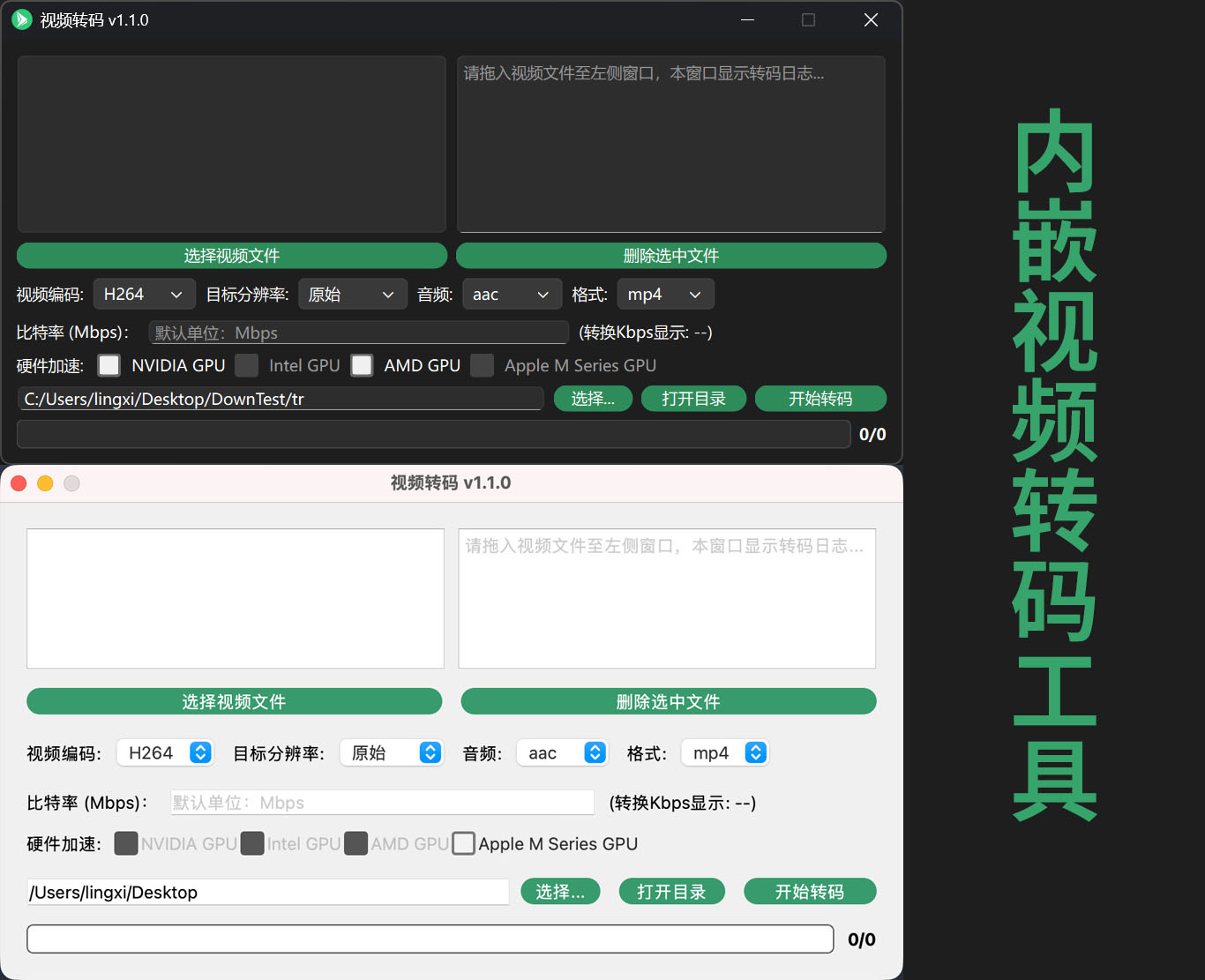Click the 0/0 progress bar
The image size is (1205, 980).
pyautogui.click(x=433, y=434)
